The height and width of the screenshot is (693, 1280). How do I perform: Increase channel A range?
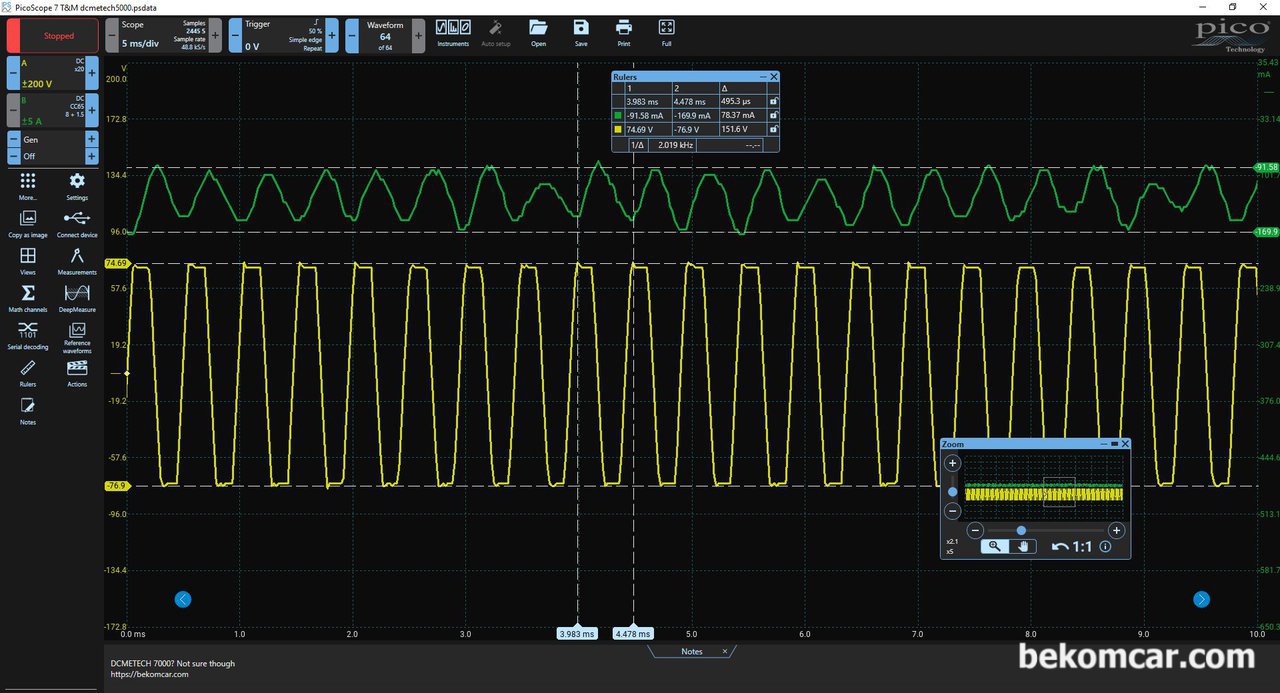pyautogui.click(x=92, y=73)
